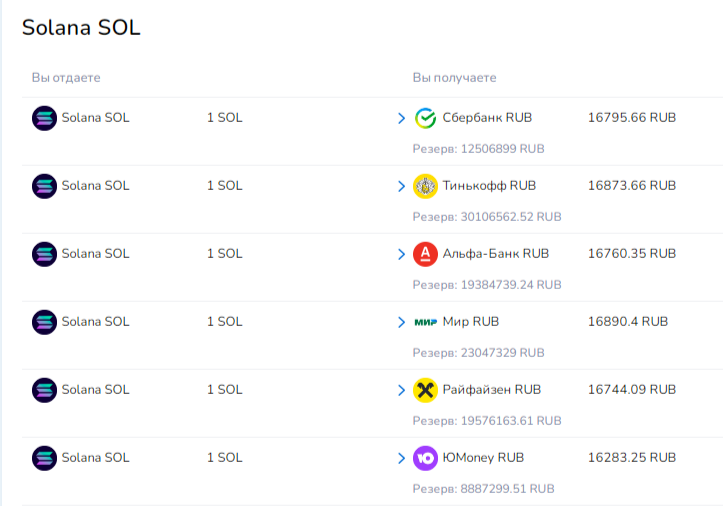Click the blue chevron before Альфа-Банк RUB
Image resolution: width=723 pixels, height=506 pixels.
coord(401,254)
